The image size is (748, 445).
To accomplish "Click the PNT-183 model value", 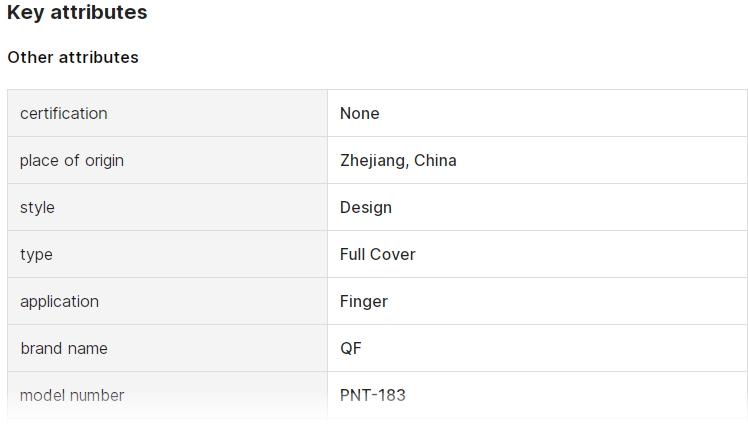I will coord(373,395).
